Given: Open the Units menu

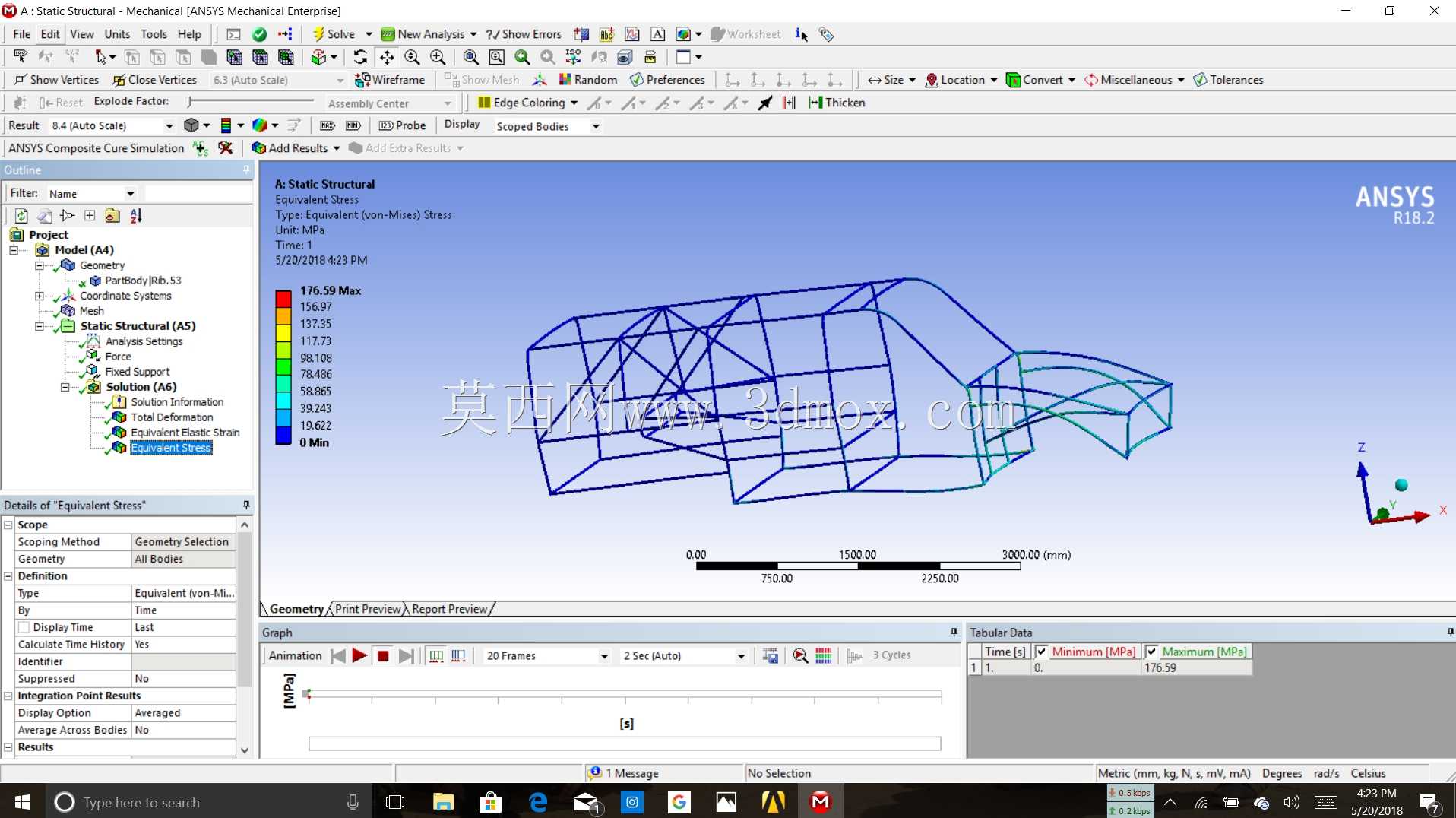Looking at the screenshot, I should (117, 34).
